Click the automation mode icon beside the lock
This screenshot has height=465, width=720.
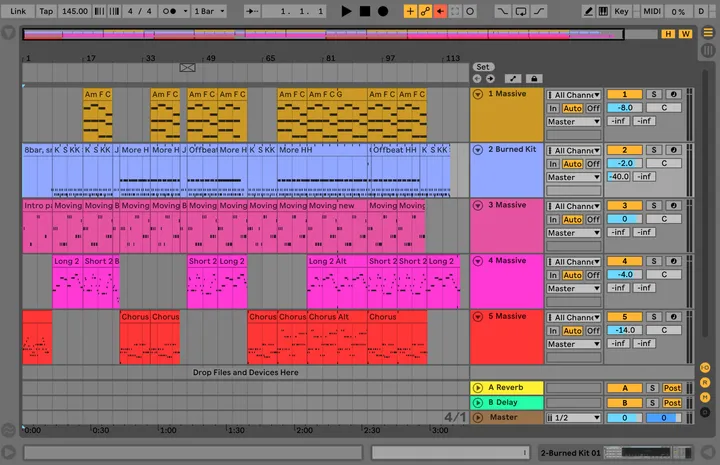[513, 78]
